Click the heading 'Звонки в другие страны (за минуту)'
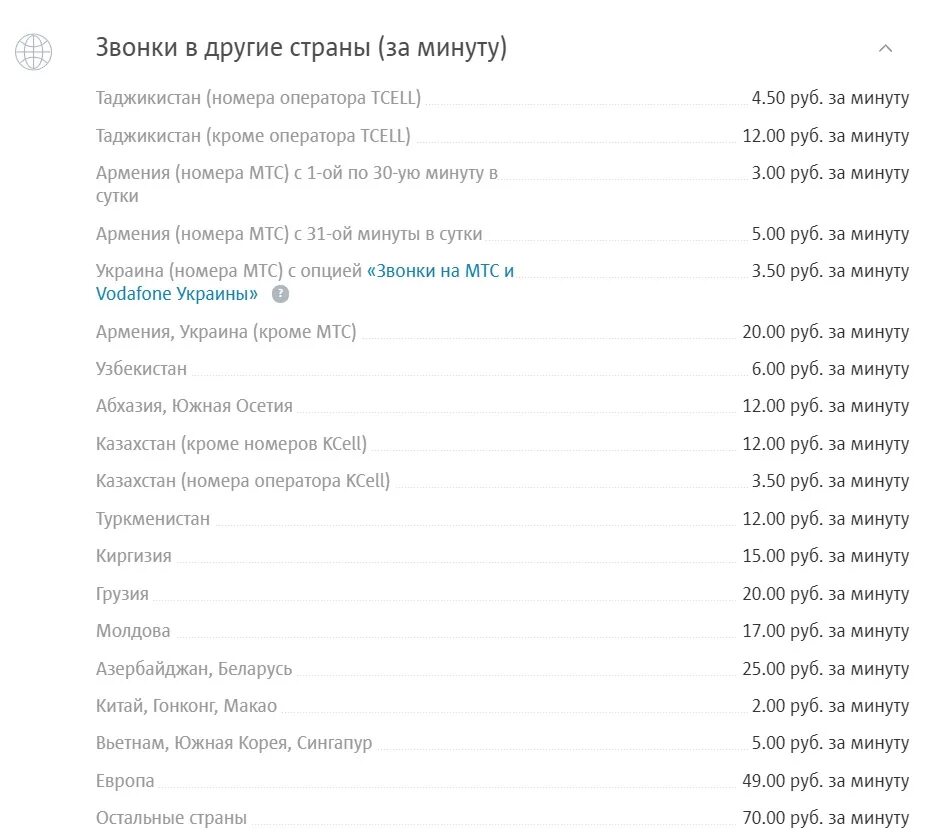Screen dimensions: 934x838 (301, 48)
